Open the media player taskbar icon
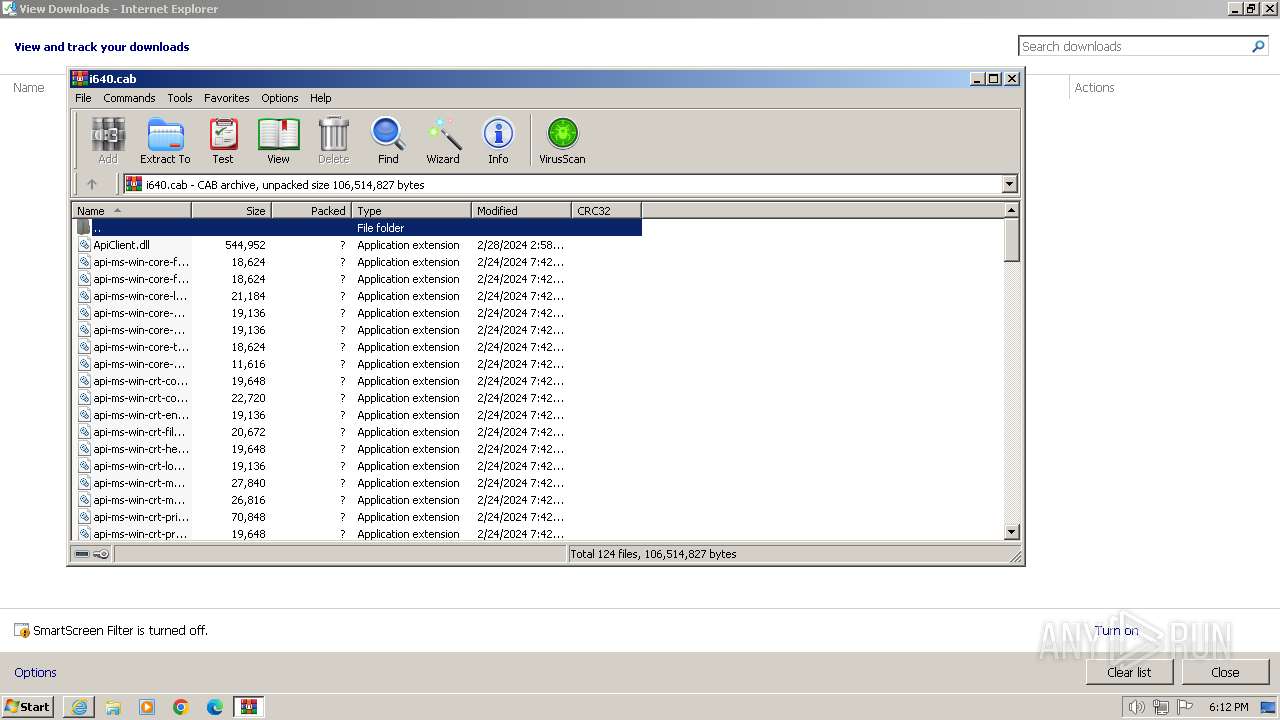Screen dimensions: 1280x720 [147, 707]
